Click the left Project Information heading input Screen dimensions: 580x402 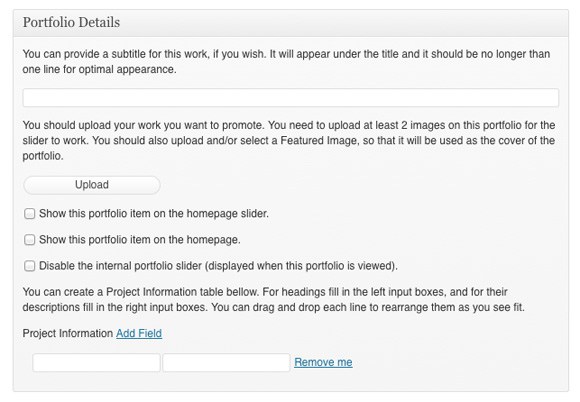[x=97, y=362]
